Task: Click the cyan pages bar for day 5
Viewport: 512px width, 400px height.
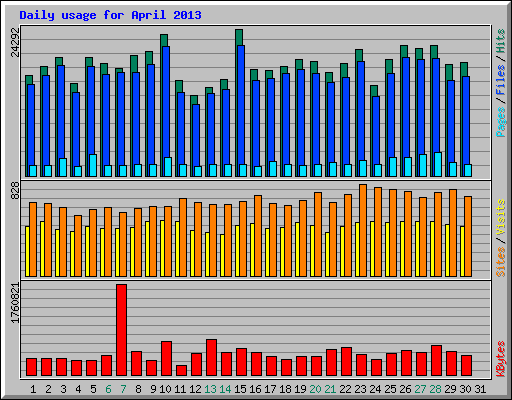Action: (x=93, y=165)
